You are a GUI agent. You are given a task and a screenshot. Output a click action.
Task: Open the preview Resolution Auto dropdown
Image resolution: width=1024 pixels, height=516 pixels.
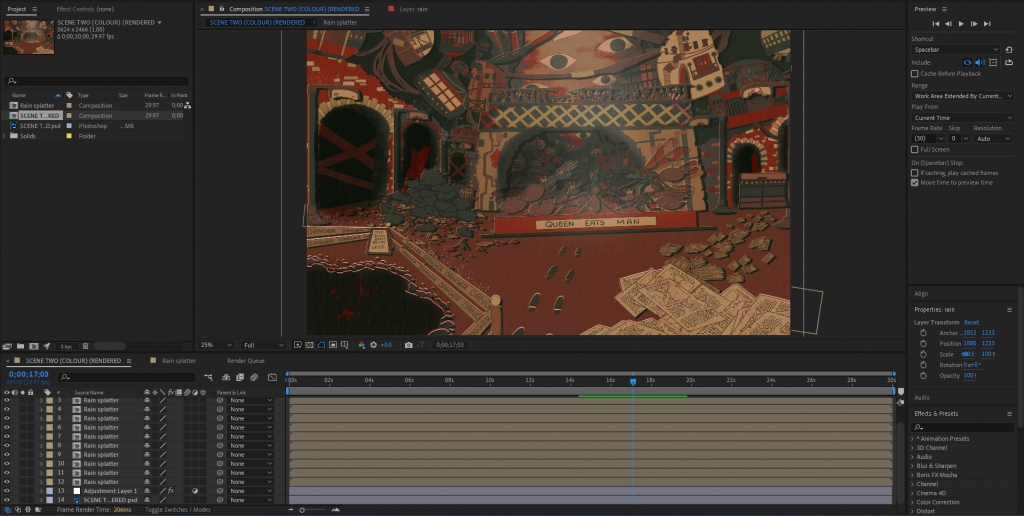pos(993,138)
